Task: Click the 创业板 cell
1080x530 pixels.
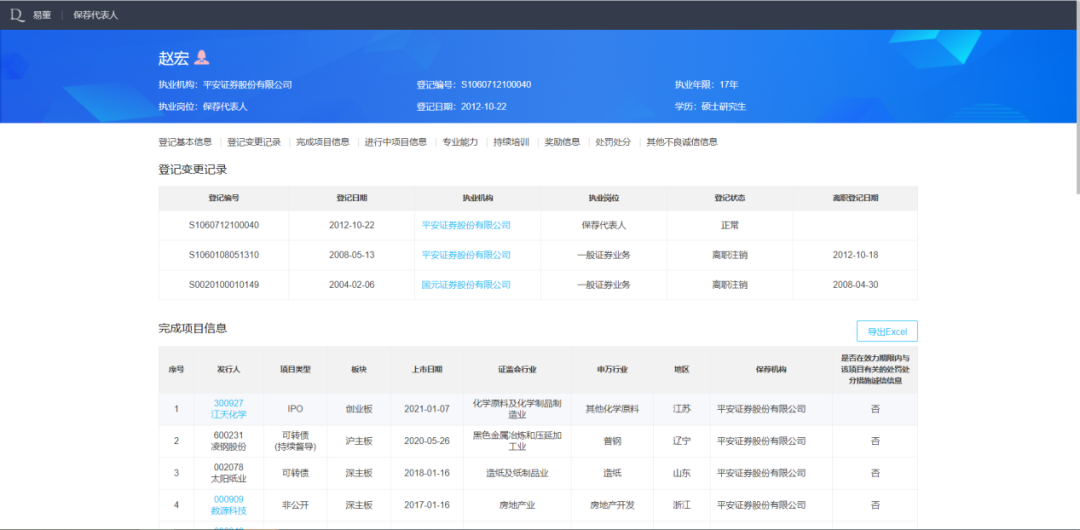Action: click(359, 409)
